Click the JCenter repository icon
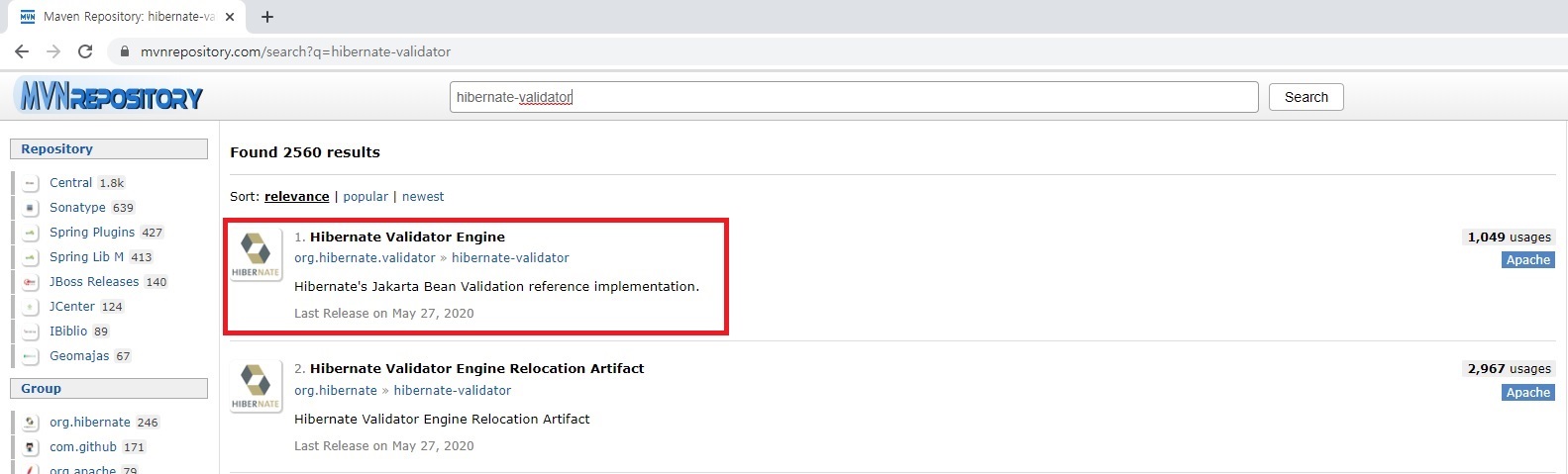 tap(31, 307)
